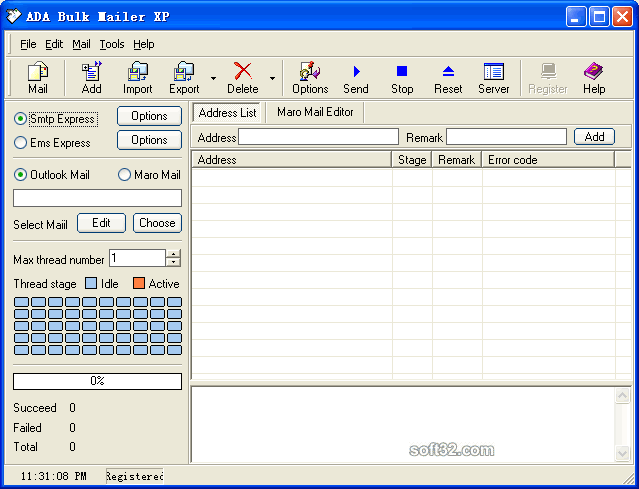Viewport: 639px width, 489px height.
Task: Select the Ems Express radio button
Action: click(x=20, y=143)
